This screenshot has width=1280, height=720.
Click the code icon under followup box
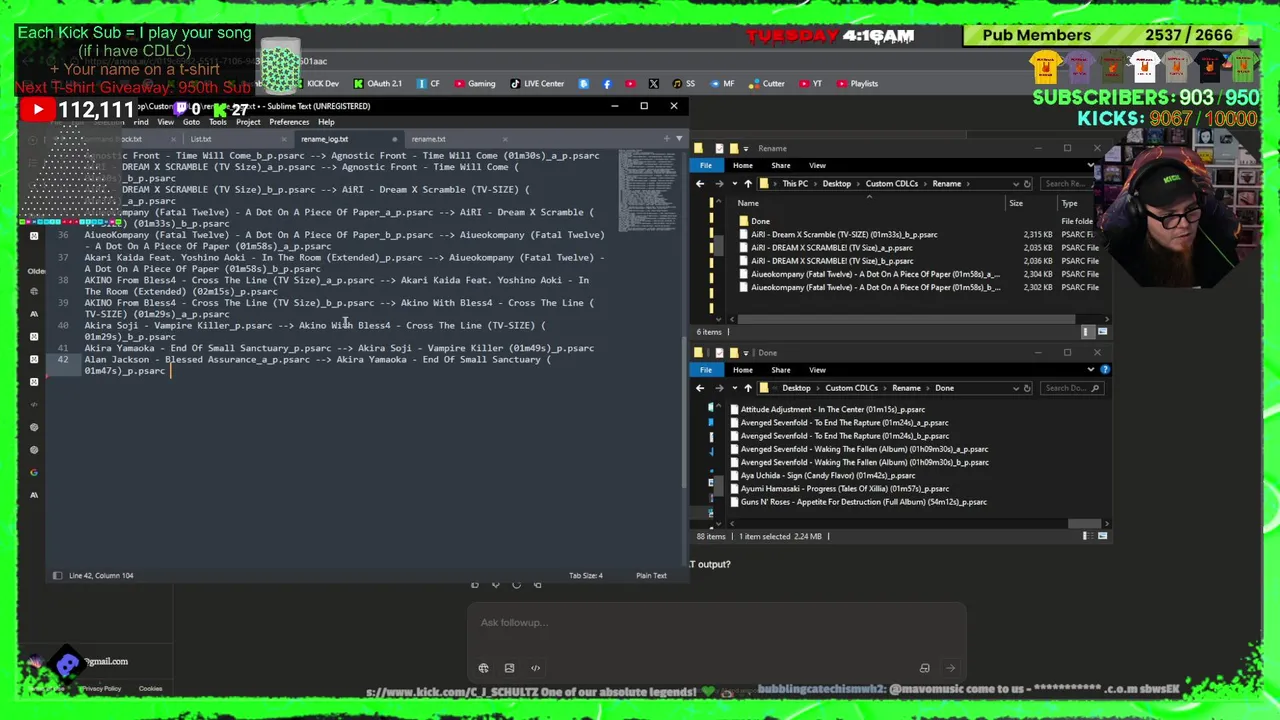click(x=535, y=668)
